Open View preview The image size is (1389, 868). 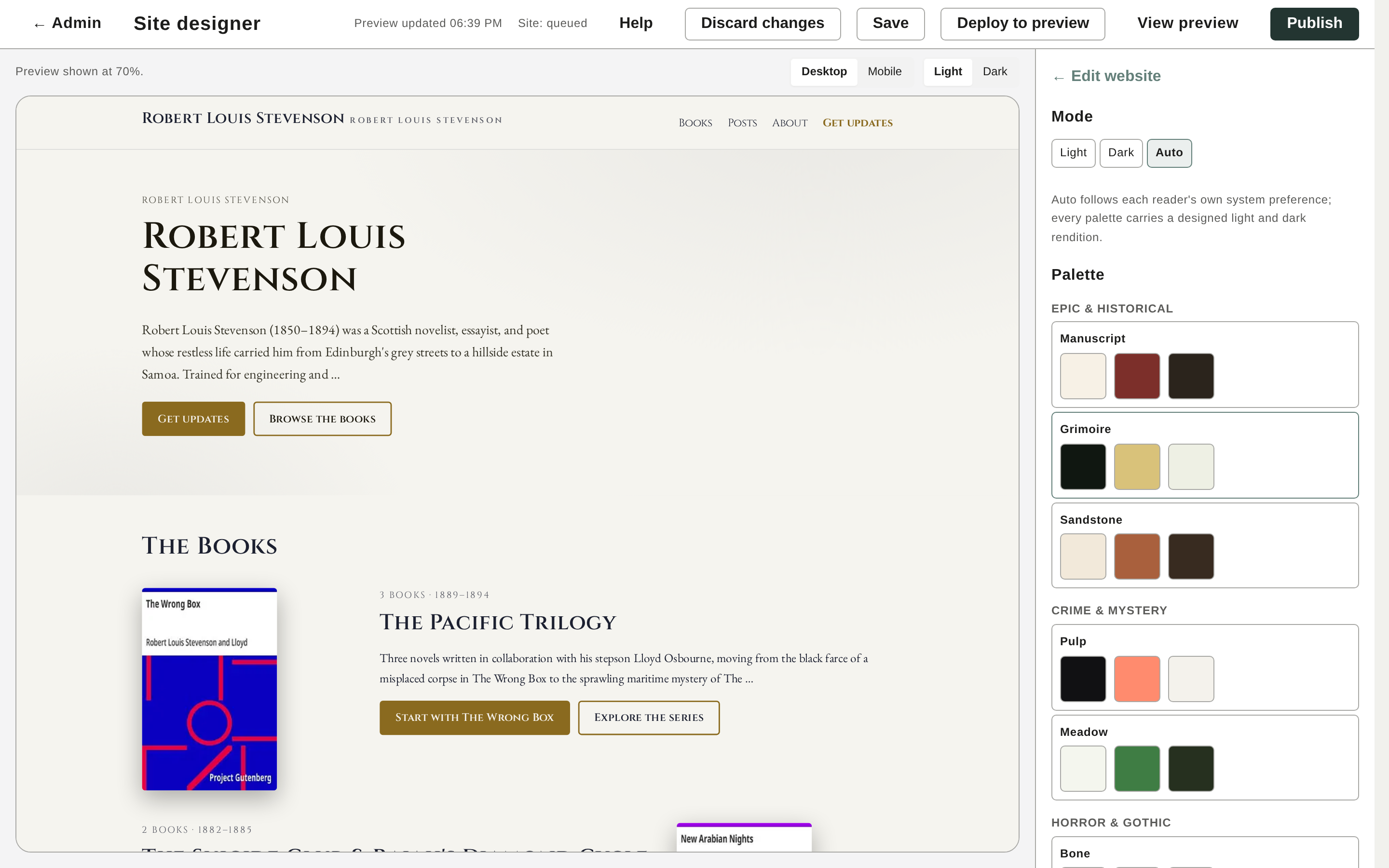coord(1187,24)
